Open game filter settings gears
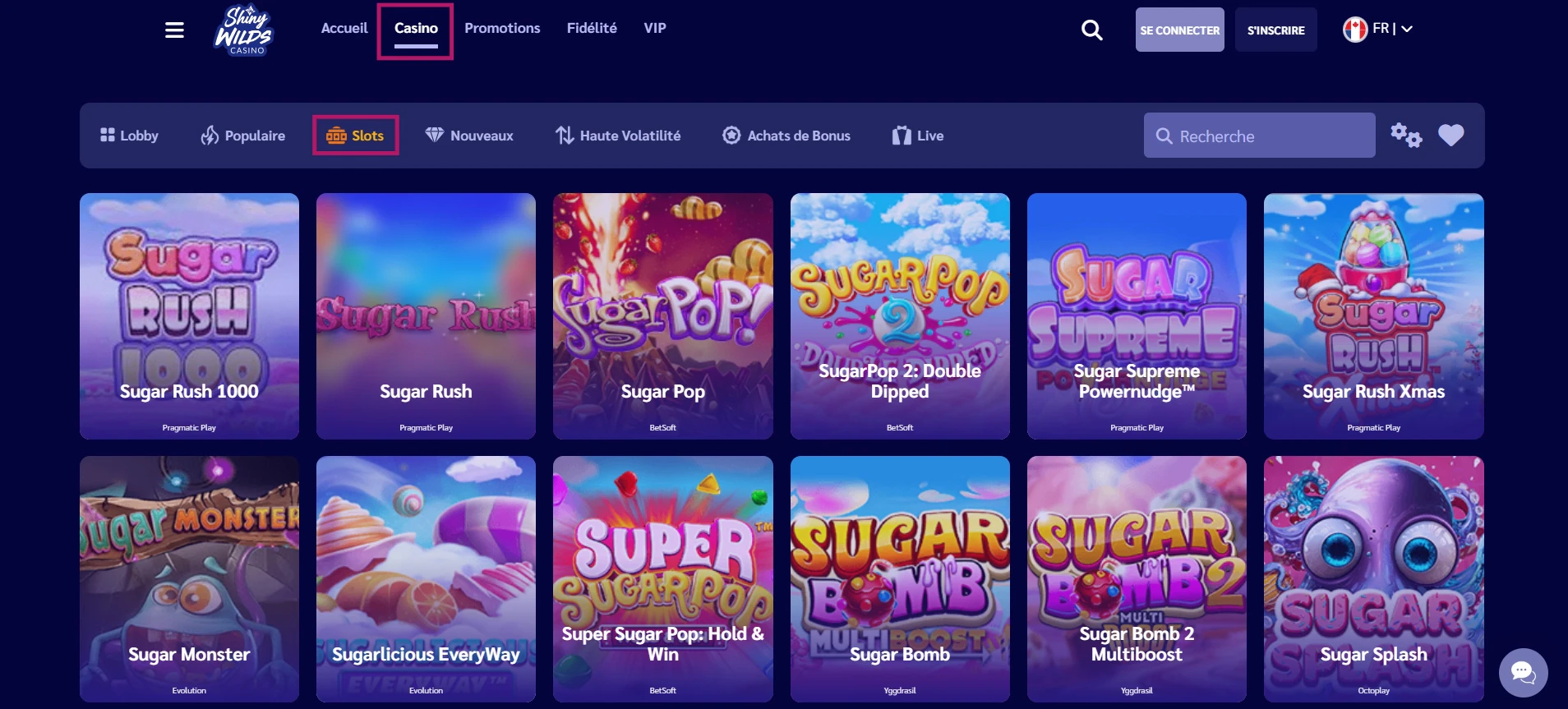This screenshot has width=1568, height=709. pos(1406,135)
